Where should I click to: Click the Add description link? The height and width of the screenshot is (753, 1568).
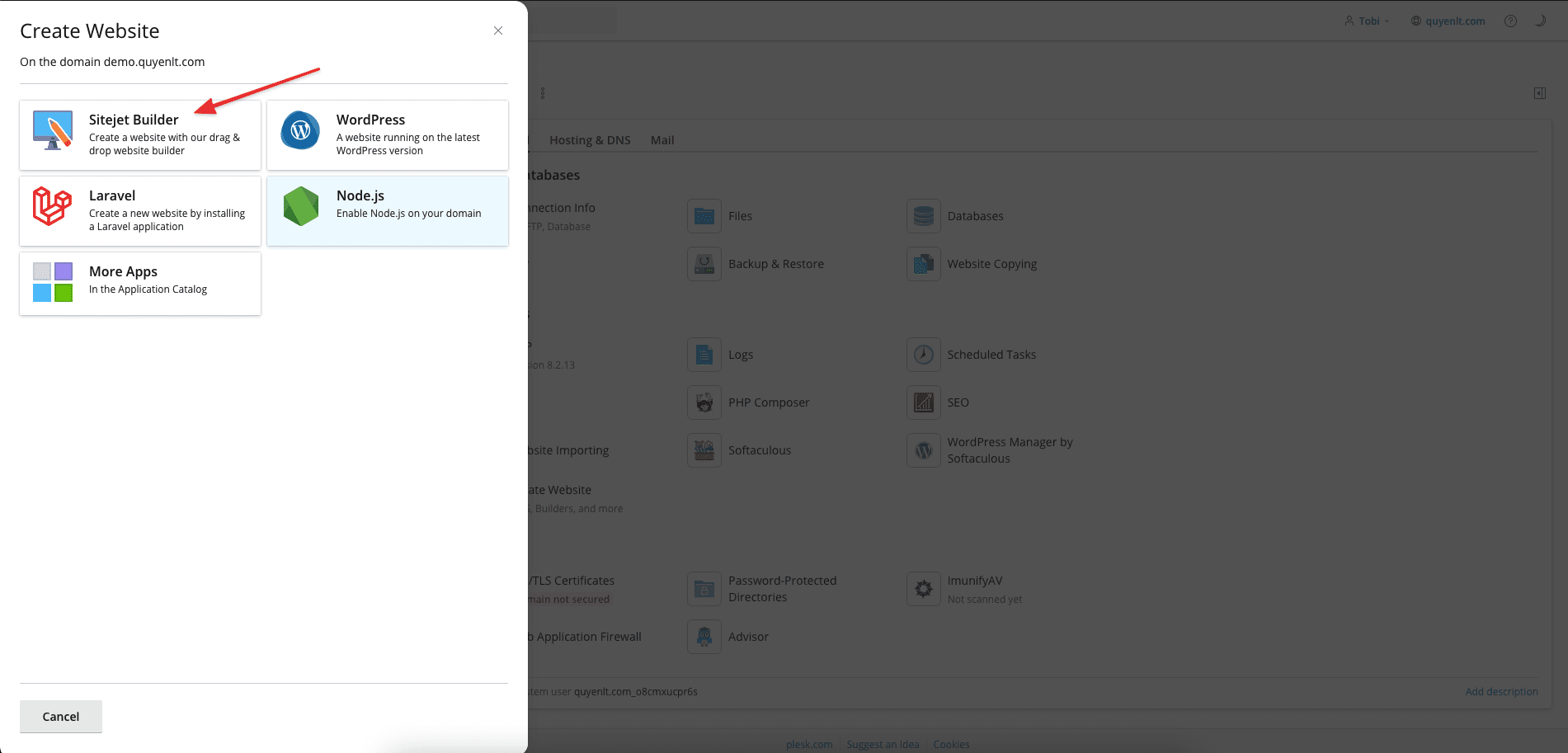click(x=1501, y=692)
